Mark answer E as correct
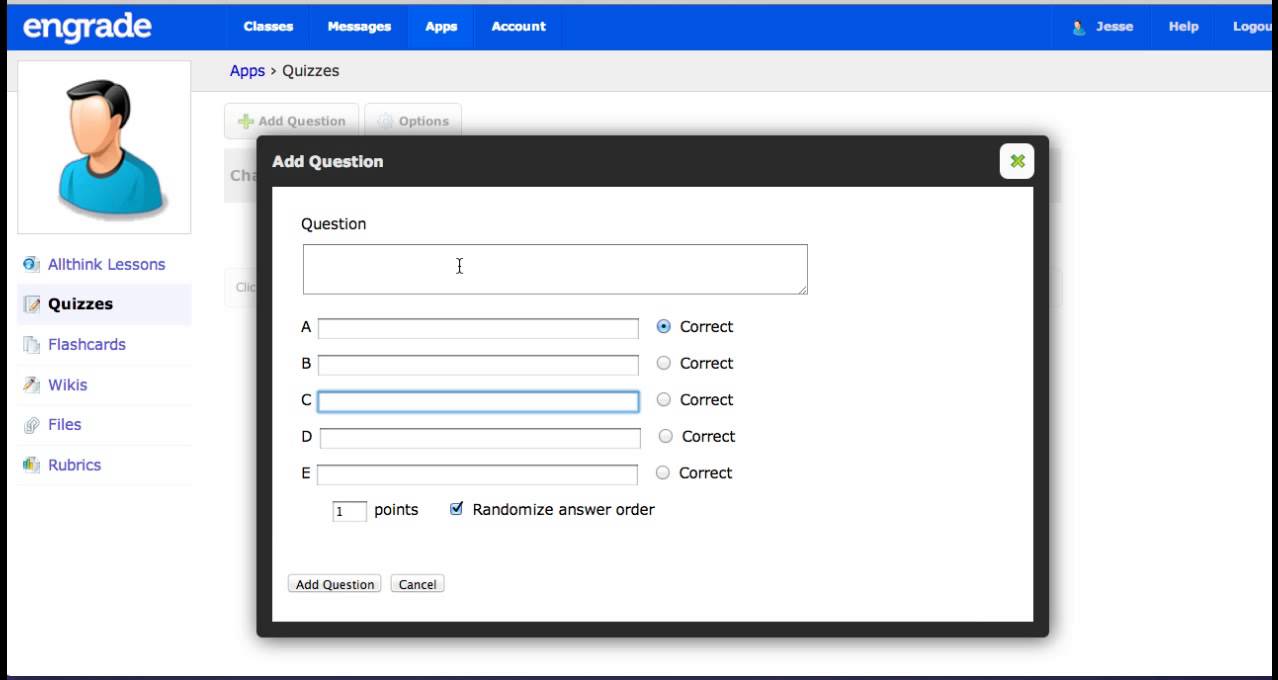The height and width of the screenshot is (680, 1278). point(663,473)
